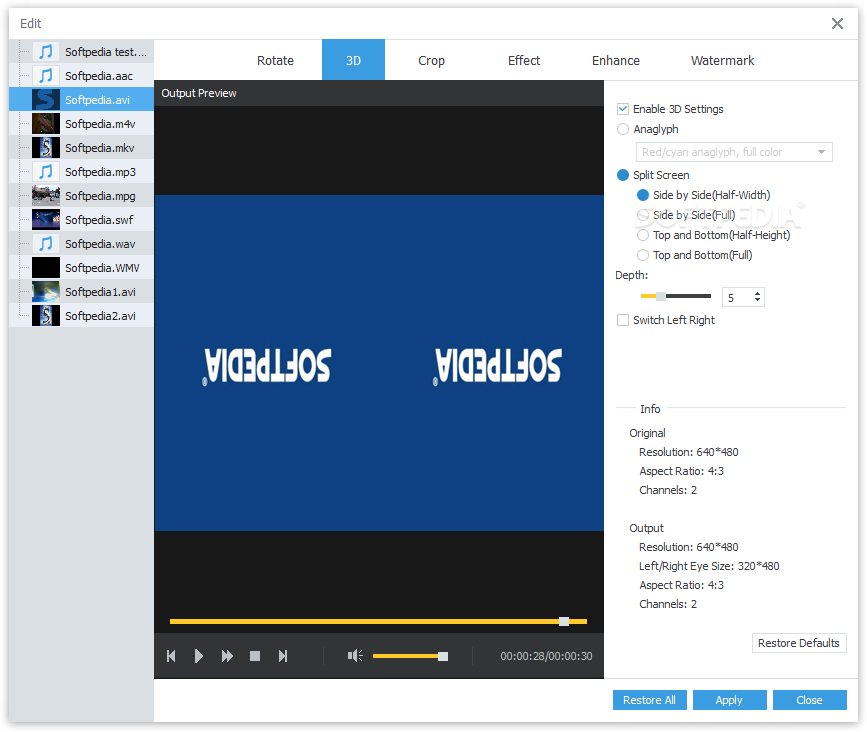Click music note icon of Softpedia.mp3
The width and height of the screenshot is (867, 732).
pyautogui.click(x=46, y=172)
